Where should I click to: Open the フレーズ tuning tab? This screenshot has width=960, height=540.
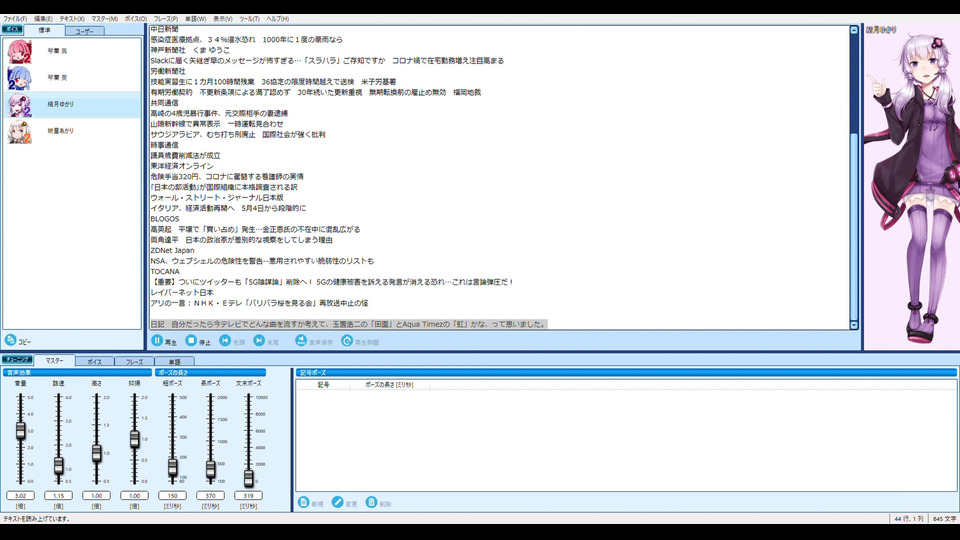pyautogui.click(x=134, y=362)
